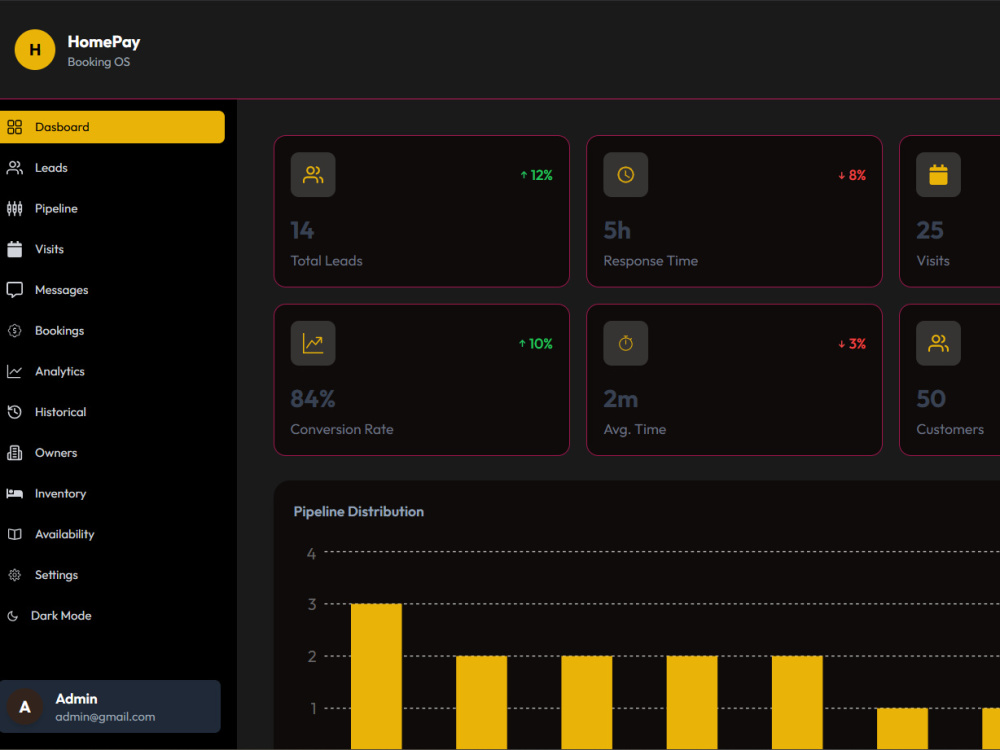This screenshot has width=1000, height=750.
Task: Click the Historical clock icon
Action: (15, 412)
